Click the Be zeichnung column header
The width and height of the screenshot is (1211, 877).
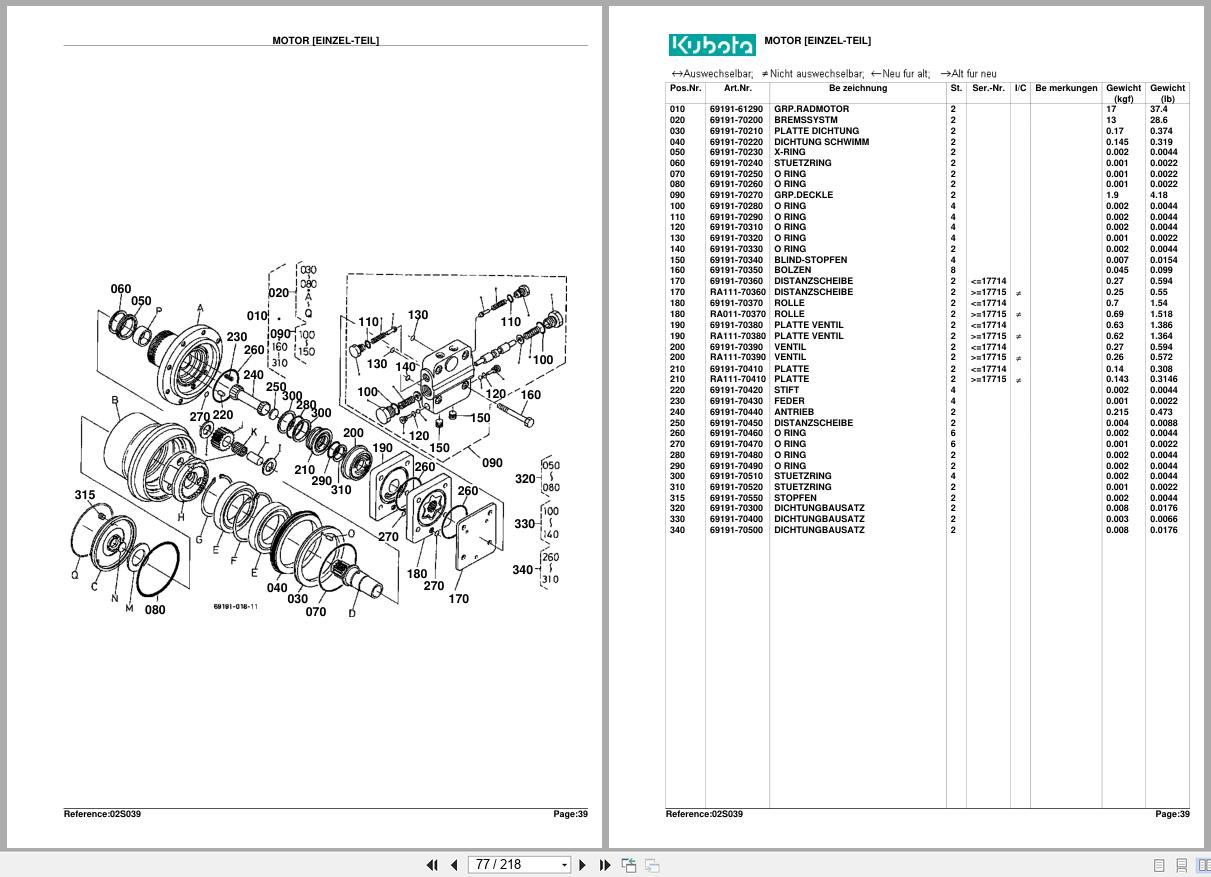click(858, 88)
